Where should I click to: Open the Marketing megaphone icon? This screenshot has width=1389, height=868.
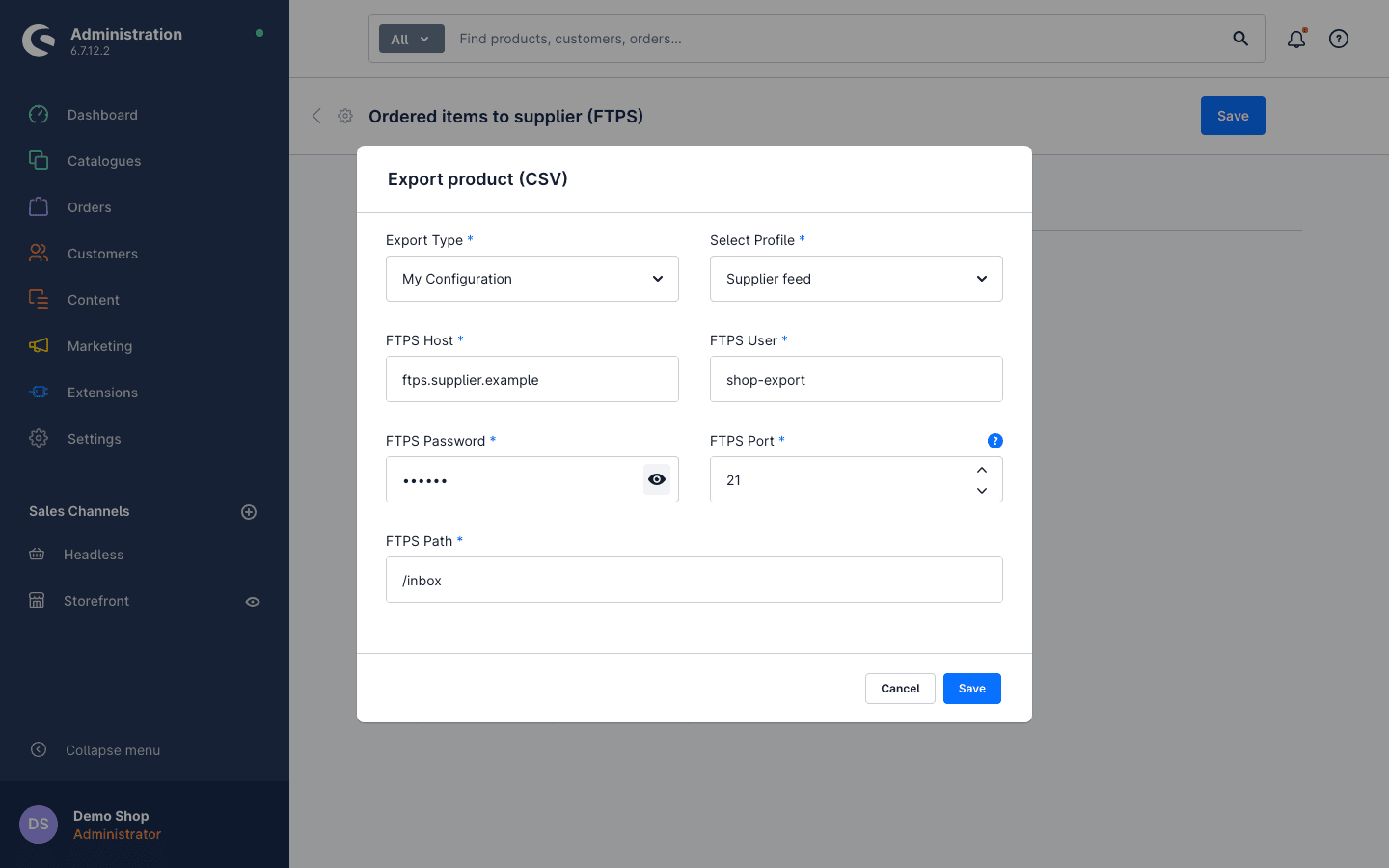[39, 346]
